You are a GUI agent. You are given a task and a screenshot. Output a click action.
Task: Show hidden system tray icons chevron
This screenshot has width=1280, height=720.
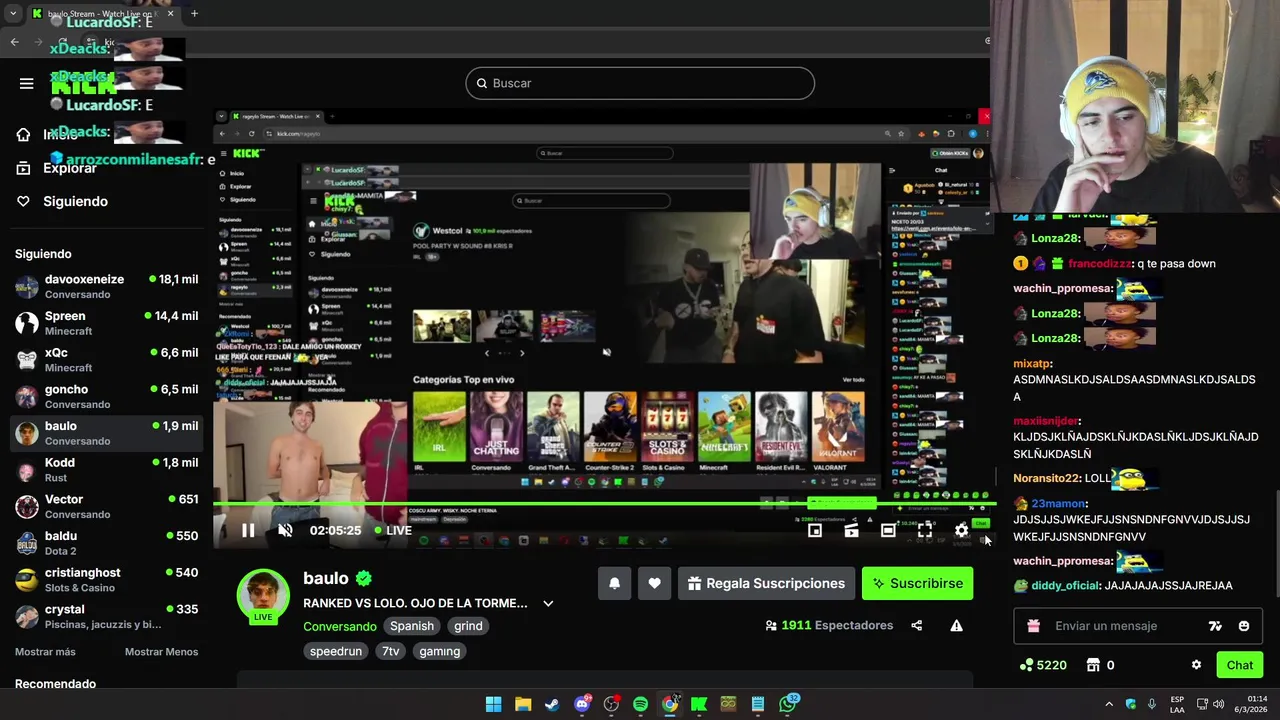[1108, 704]
